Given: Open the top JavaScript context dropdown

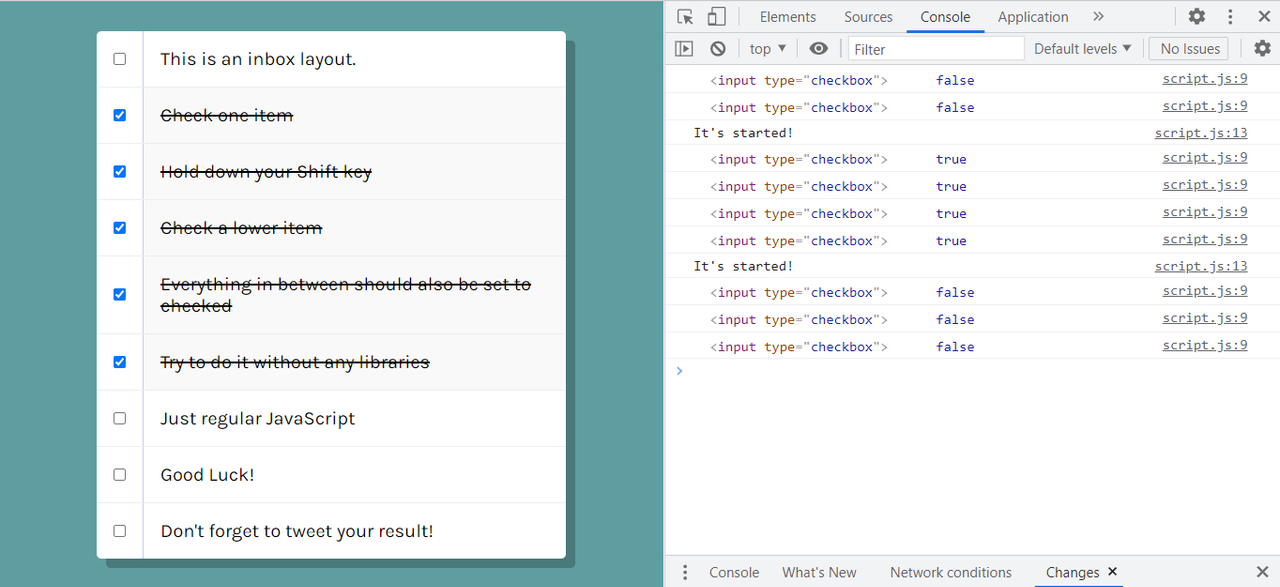Looking at the screenshot, I should coord(768,48).
